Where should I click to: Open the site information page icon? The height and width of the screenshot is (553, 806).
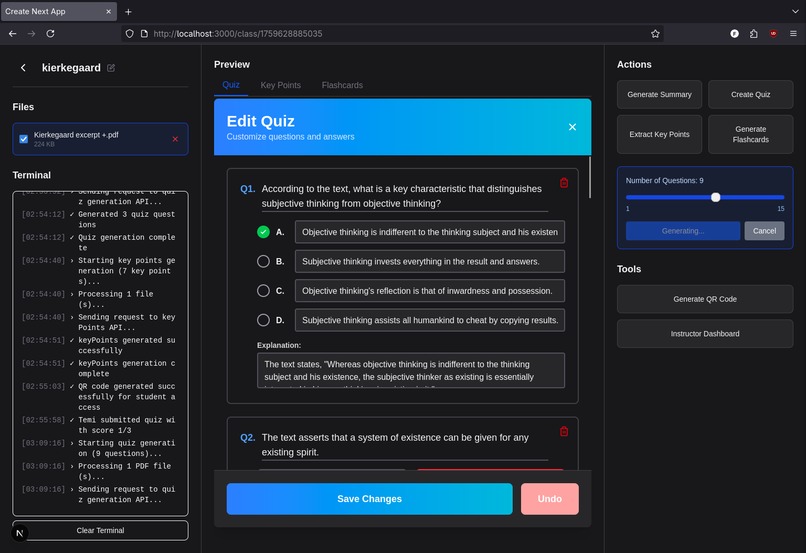click(144, 33)
